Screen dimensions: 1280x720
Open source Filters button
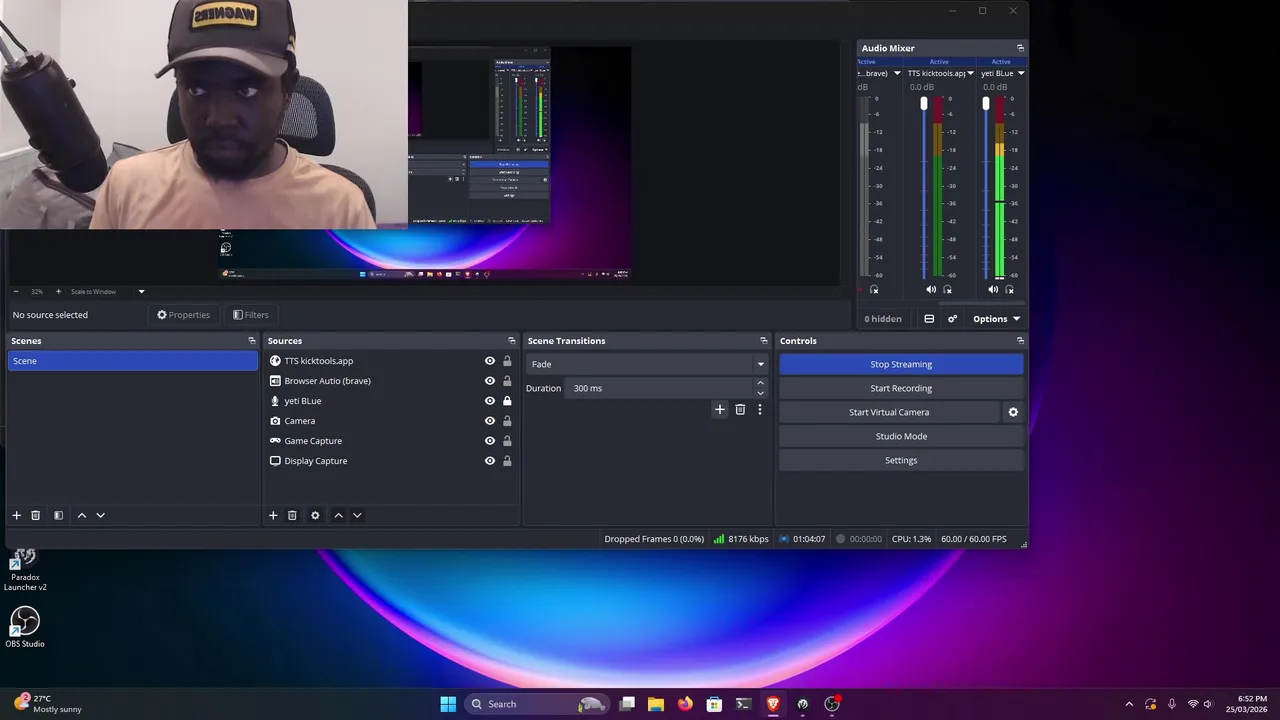click(251, 315)
